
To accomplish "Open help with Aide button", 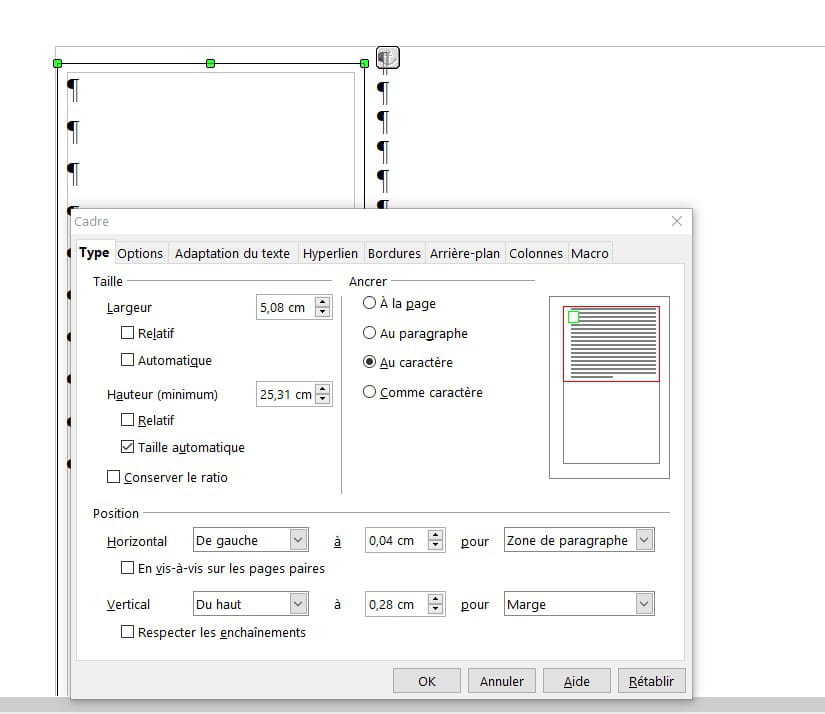I will tap(577, 681).
